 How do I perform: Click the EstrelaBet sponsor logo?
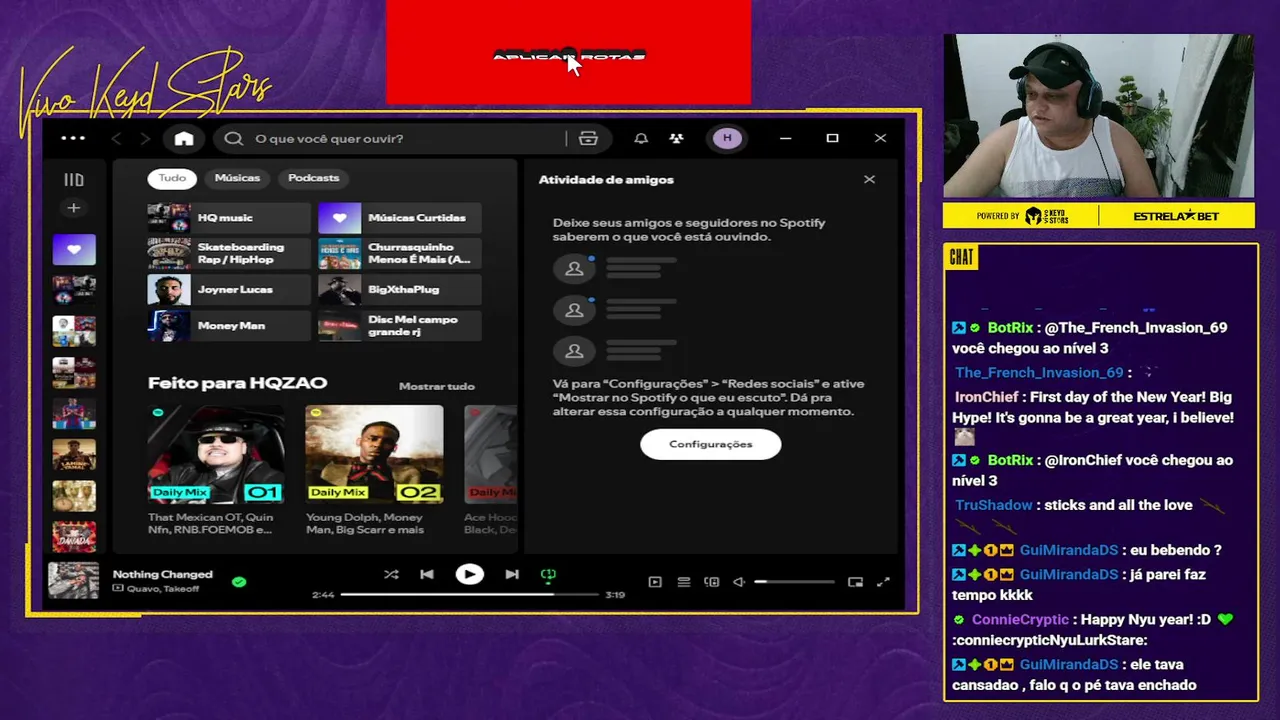[1176, 216]
